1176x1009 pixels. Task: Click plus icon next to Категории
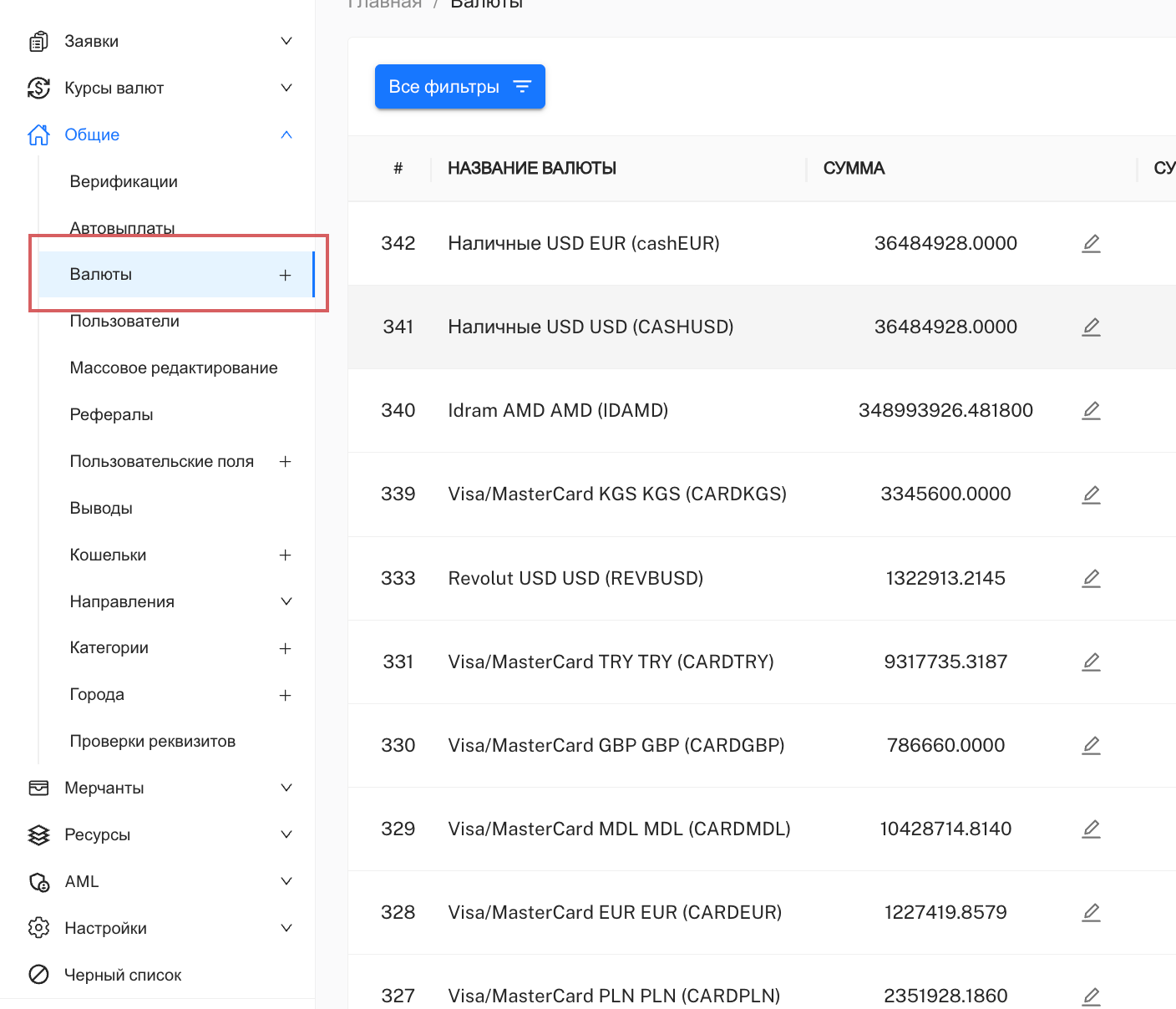[x=285, y=649]
